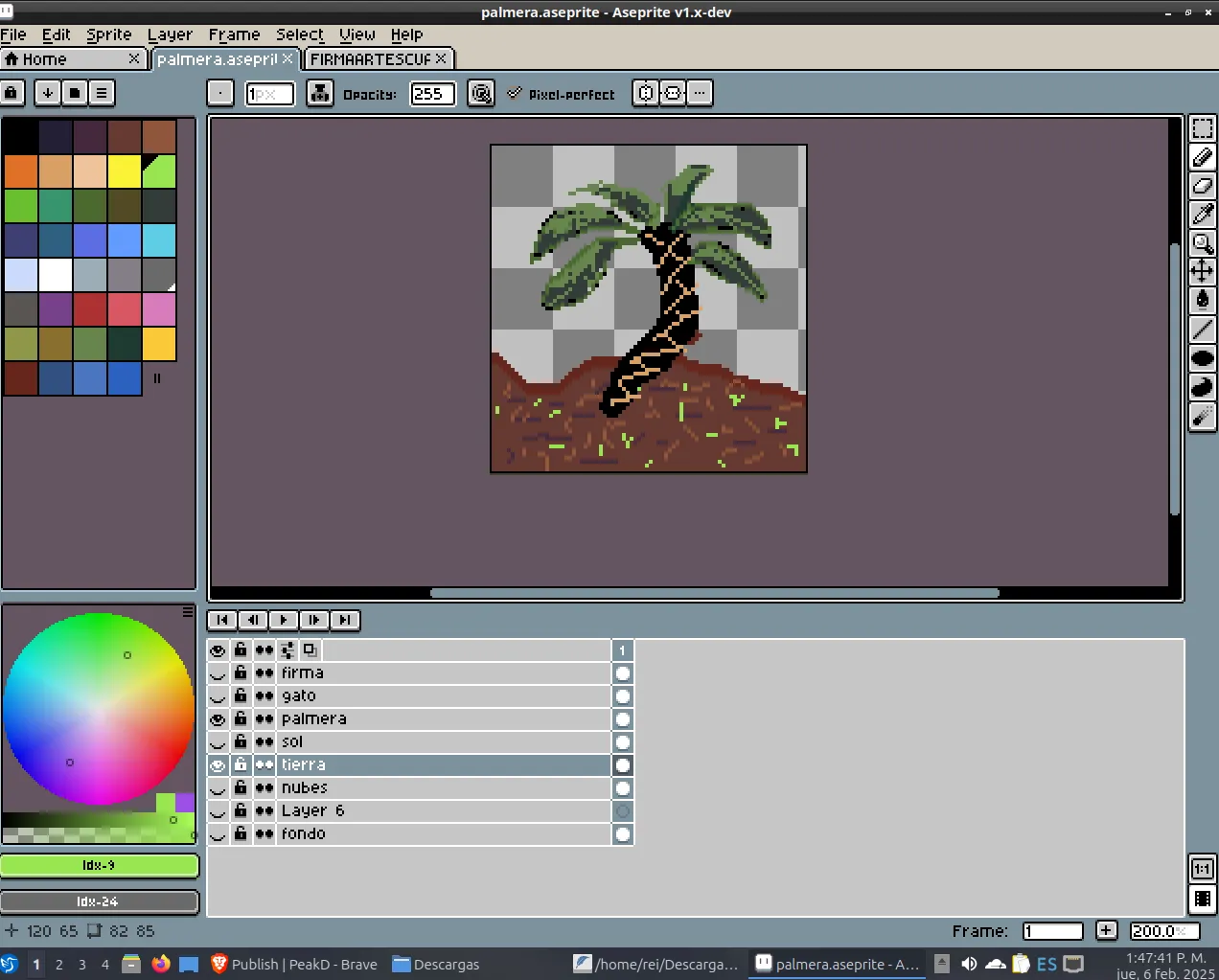This screenshot has width=1219, height=980.
Task: Select the Line tool
Action: 1203,330
